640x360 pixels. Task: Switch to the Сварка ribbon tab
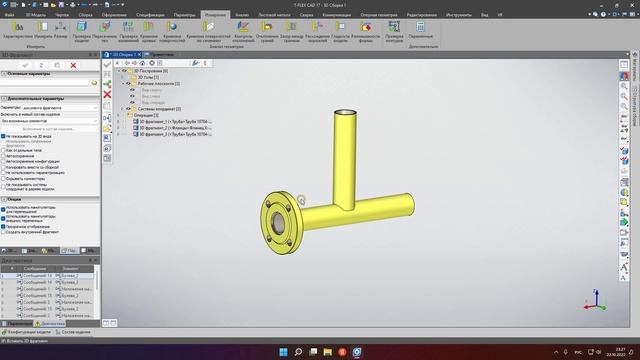306,15
